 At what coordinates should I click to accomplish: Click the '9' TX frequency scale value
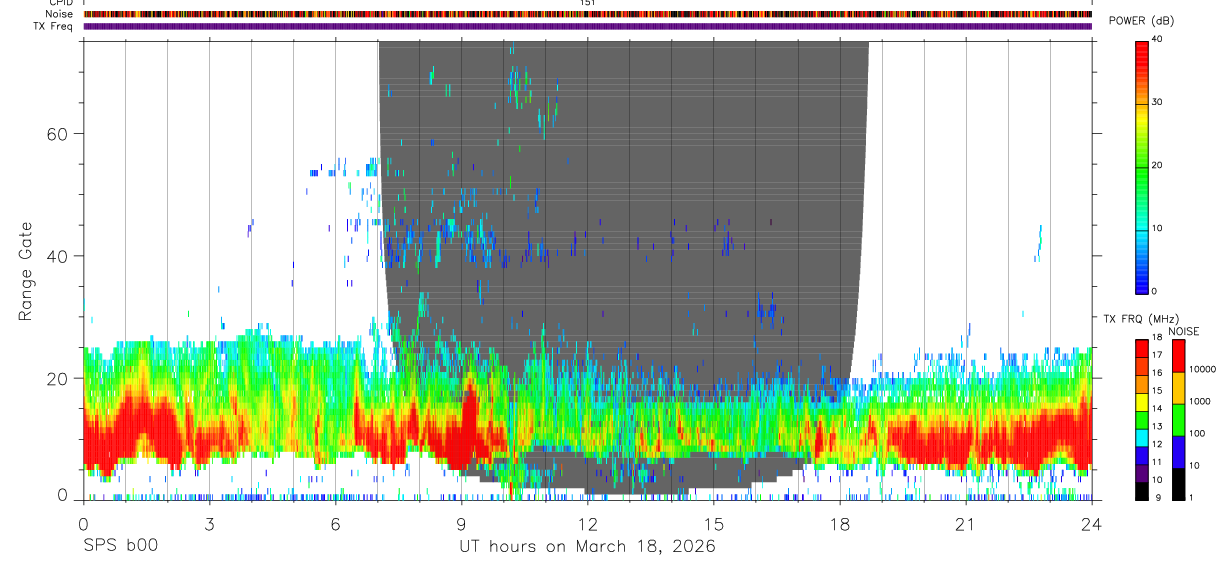pos(1156,498)
